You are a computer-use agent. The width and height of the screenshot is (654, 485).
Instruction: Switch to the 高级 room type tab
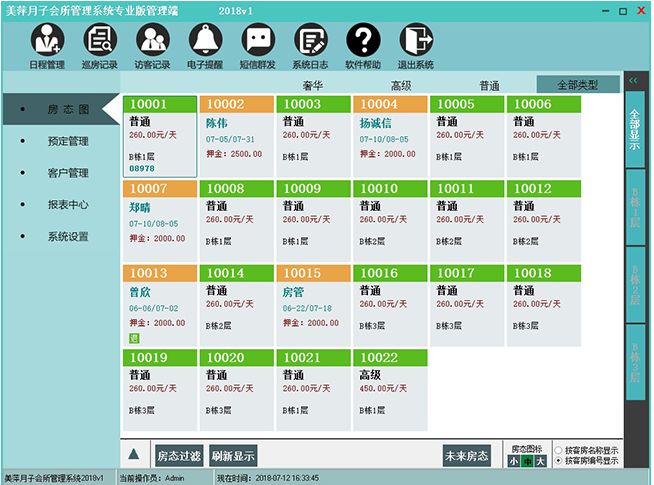pyautogui.click(x=401, y=85)
